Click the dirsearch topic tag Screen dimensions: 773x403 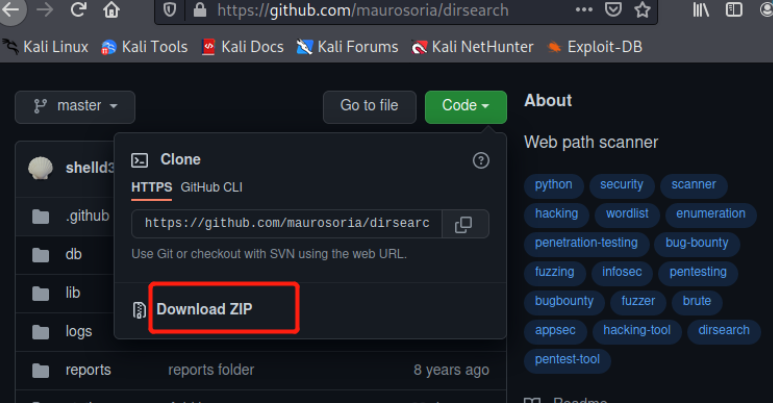point(724,330)
